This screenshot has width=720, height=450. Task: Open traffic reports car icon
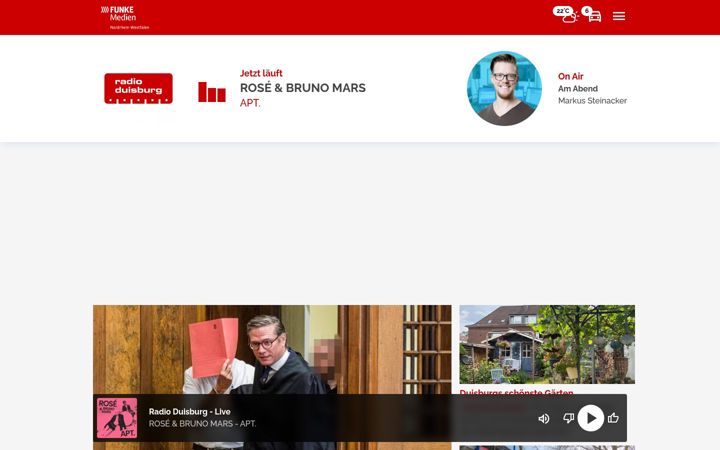[592, 14]
